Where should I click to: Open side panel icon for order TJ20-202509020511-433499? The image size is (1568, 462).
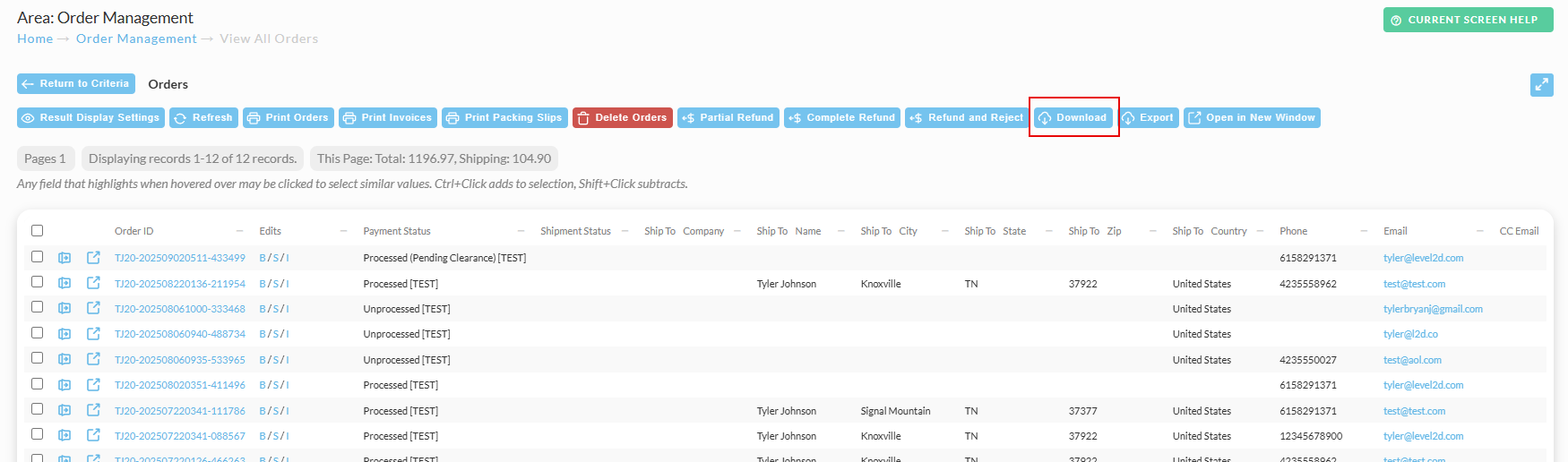pyautogui.click(x=65, y=258)
